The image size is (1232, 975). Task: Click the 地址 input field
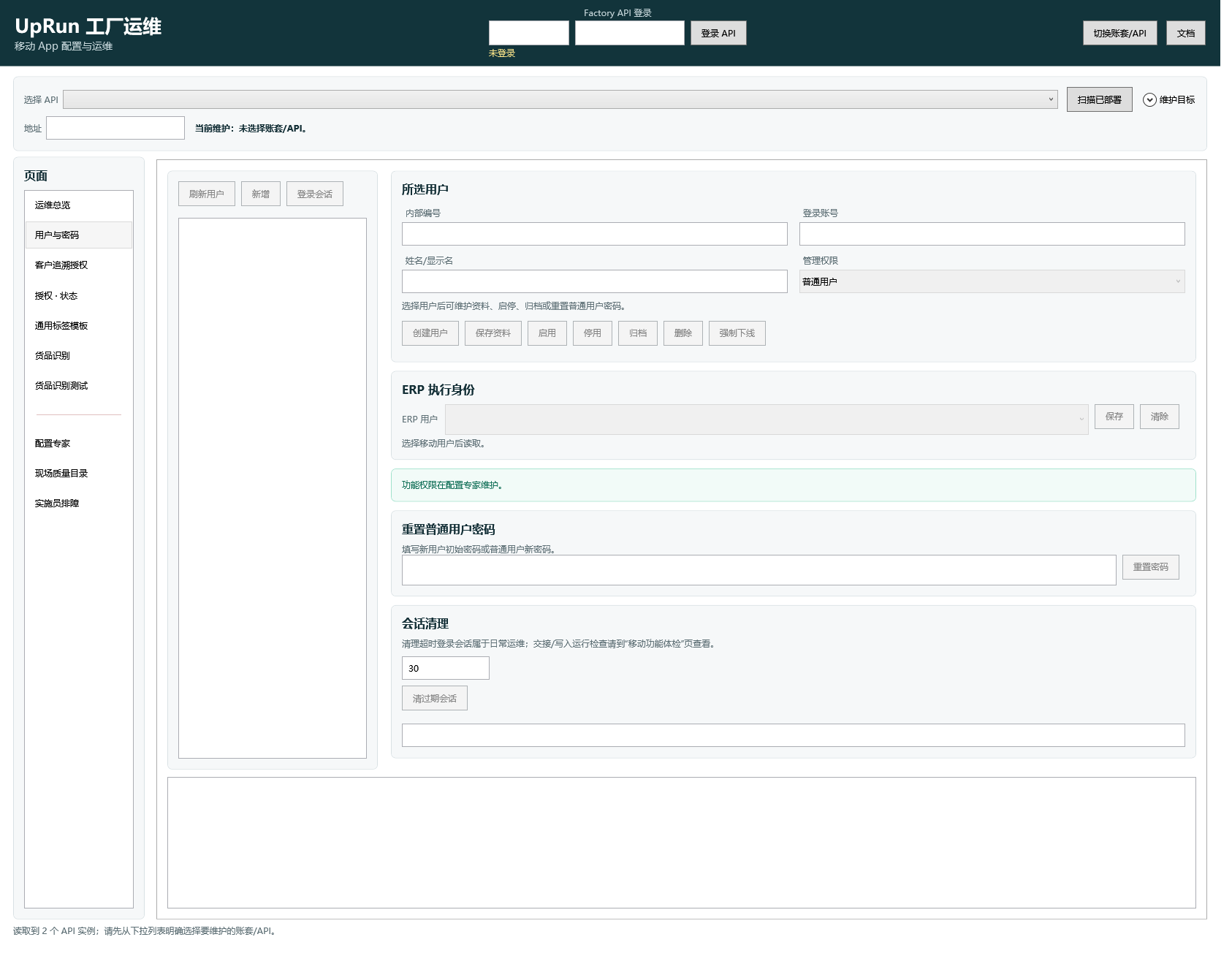tap(115, 128)
